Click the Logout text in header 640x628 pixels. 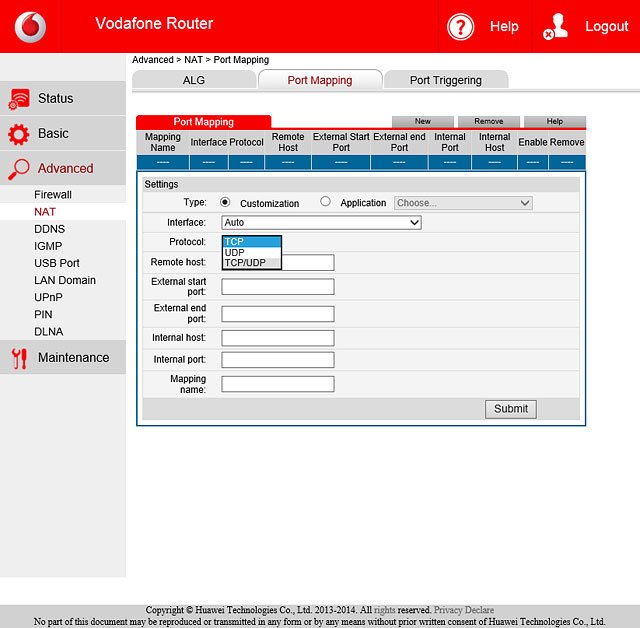[607, 27]
